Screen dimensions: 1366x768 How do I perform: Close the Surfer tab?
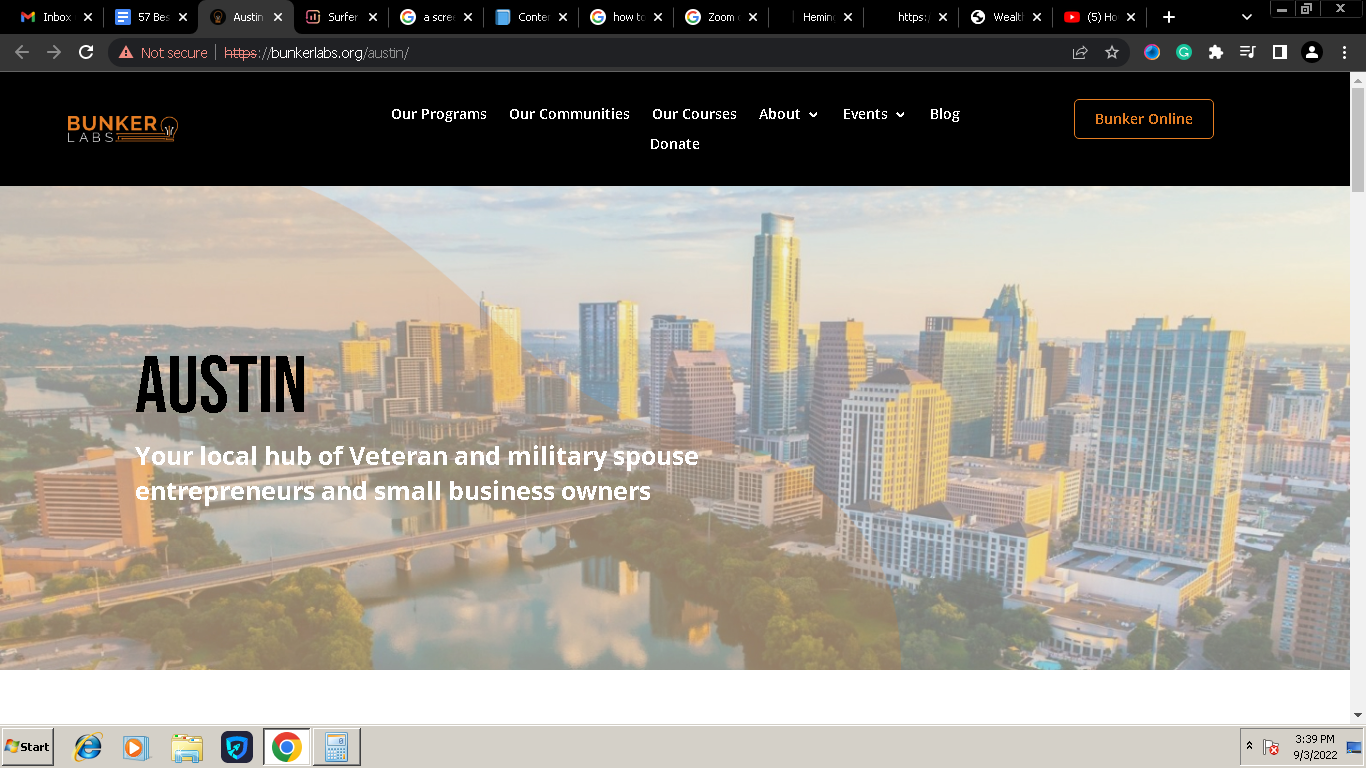click(x=373, y=17)
